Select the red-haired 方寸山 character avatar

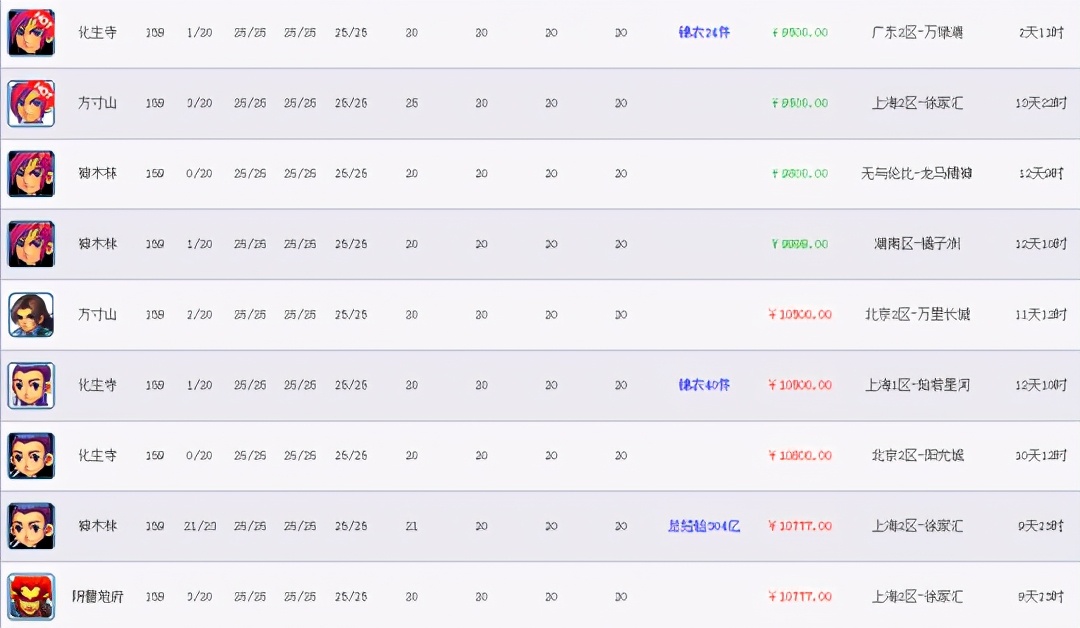pyautogui.click(x=31, y=103)
